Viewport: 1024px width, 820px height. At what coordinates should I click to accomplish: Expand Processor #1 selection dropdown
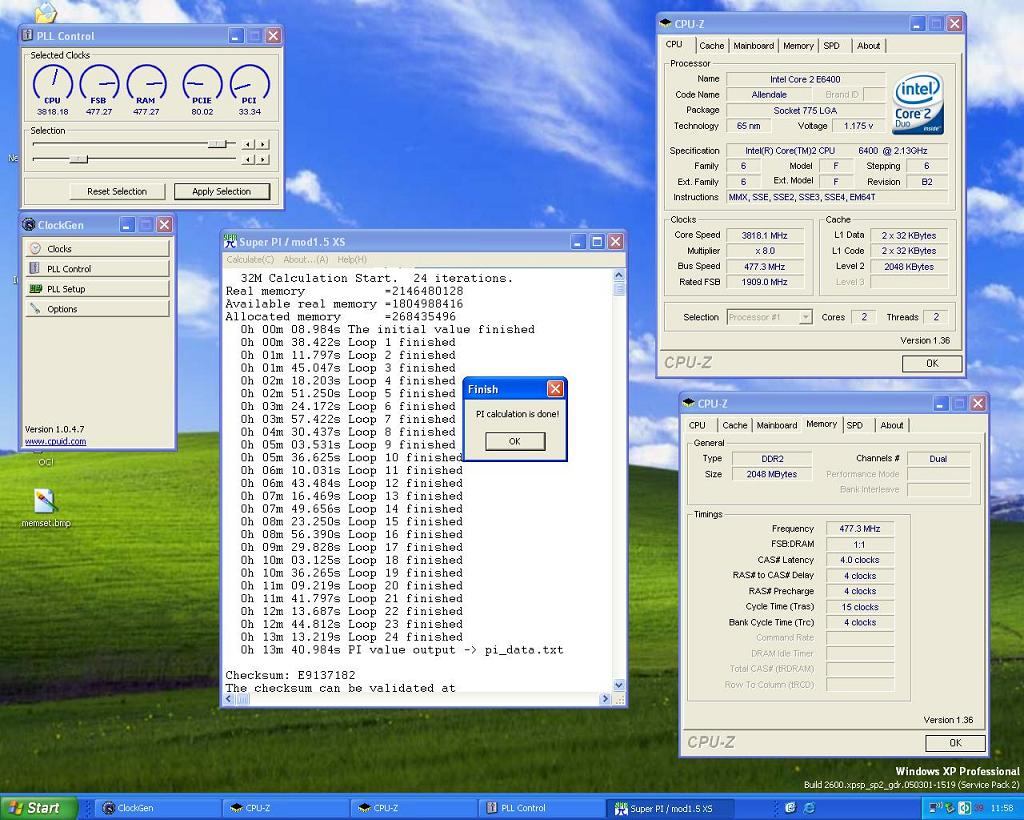pos(805,317)
